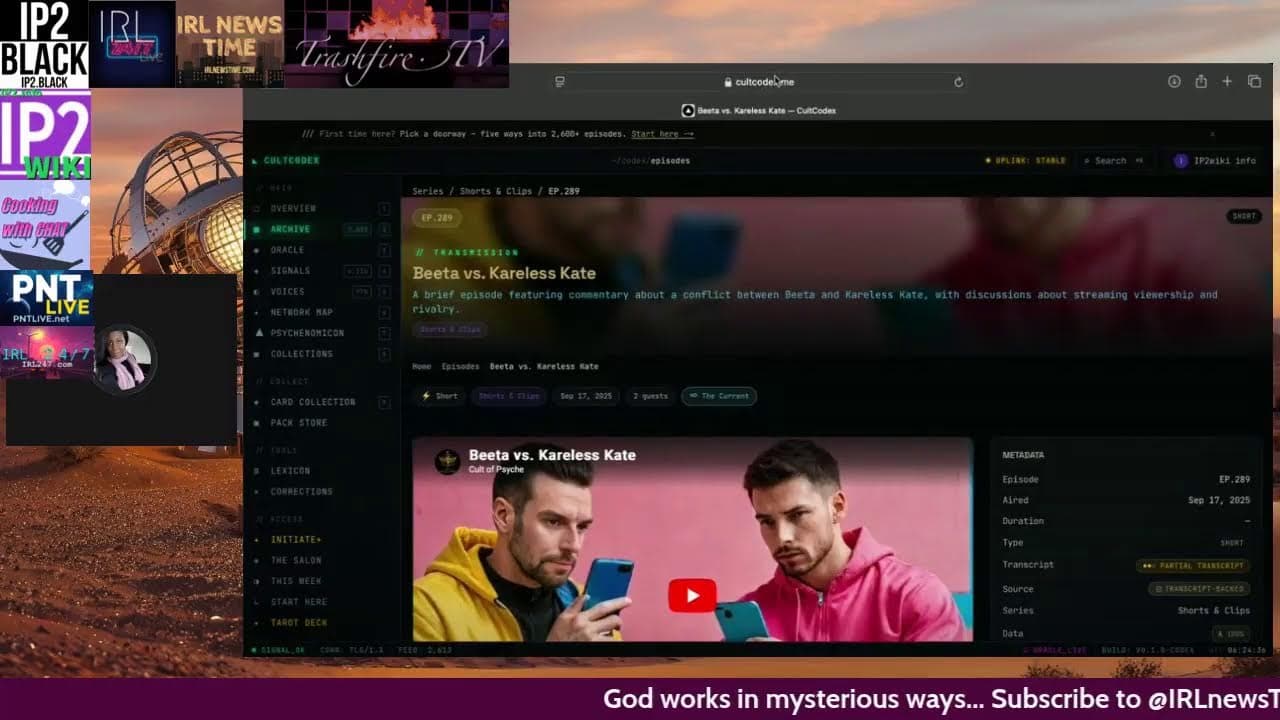Open a new tab with plus icon
1280x720 pixels.
click(1227, 82)
